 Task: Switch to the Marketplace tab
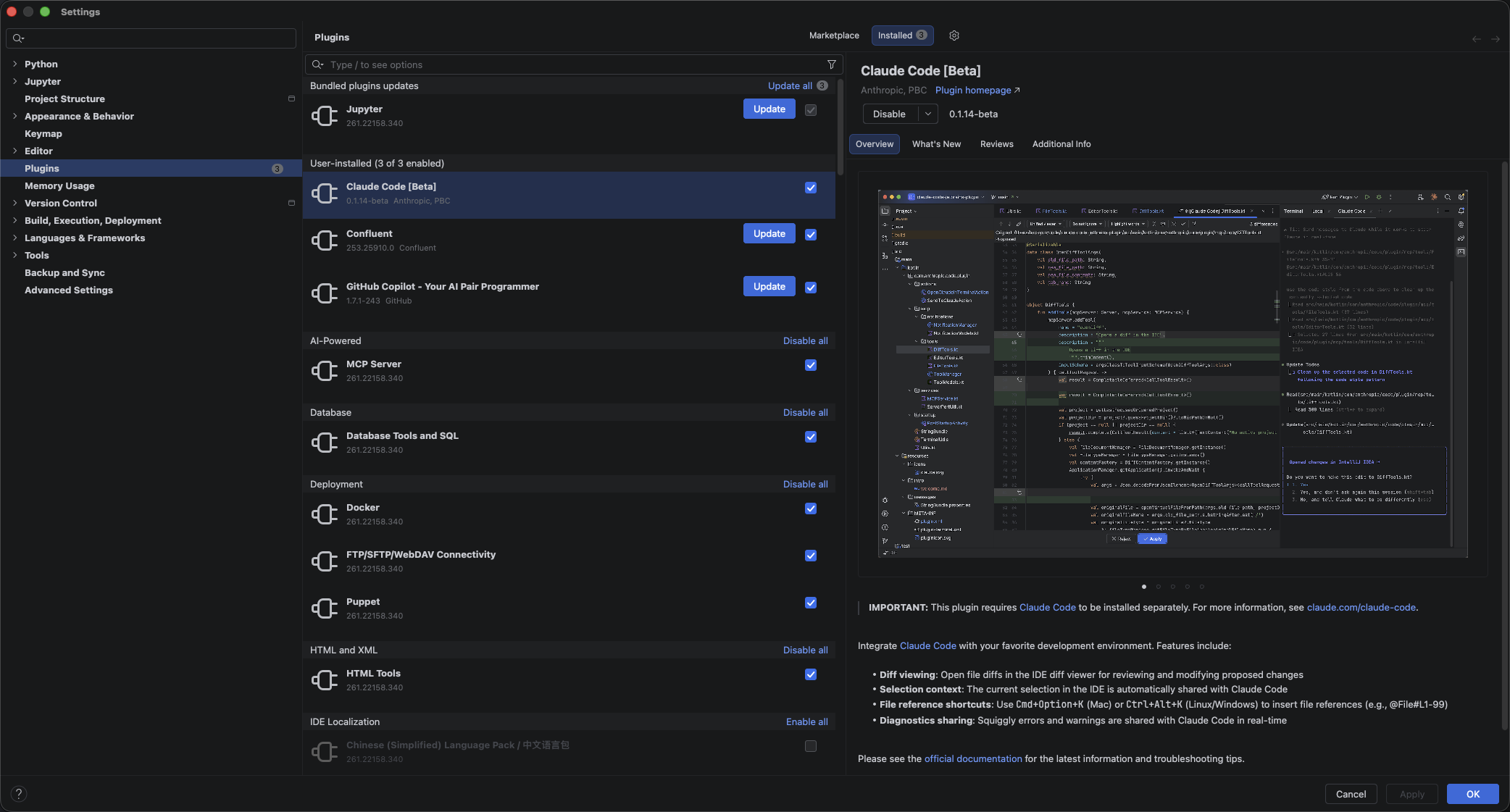click(x=834, y=35)
